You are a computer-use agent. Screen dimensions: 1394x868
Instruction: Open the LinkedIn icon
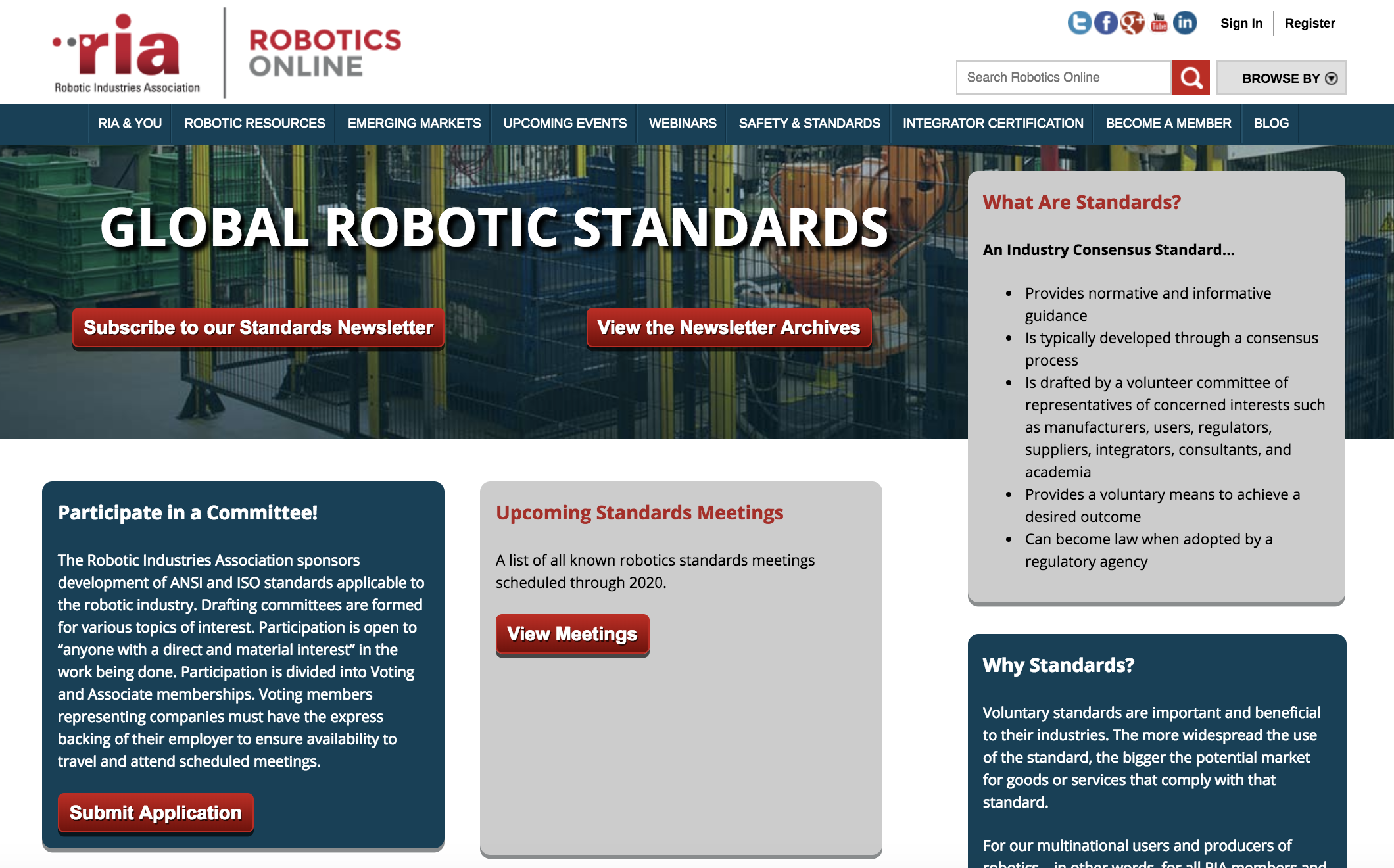point(1184,23)
